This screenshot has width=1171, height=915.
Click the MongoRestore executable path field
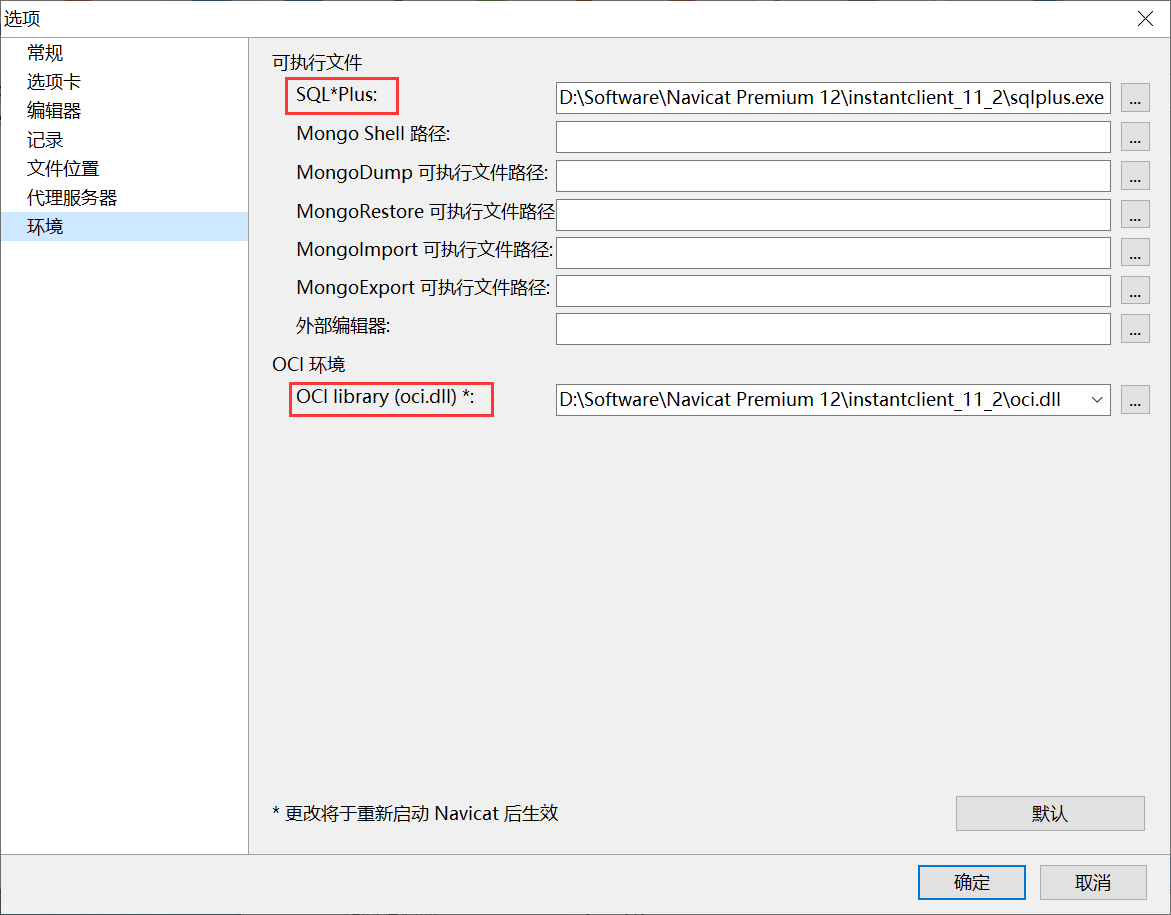click(x=833, y=215)
